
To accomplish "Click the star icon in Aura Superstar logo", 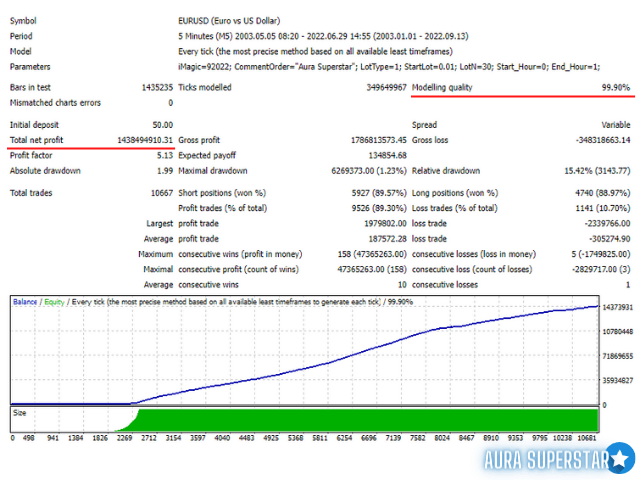I will [620, 458].
